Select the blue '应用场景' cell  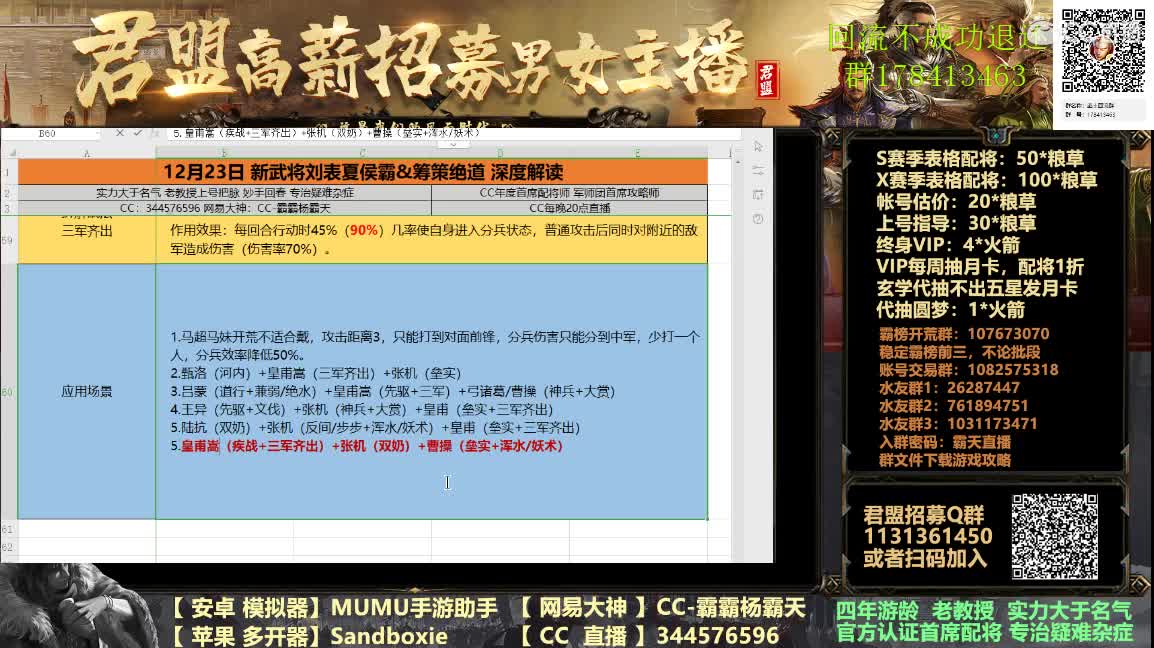click(x=87, y=392)
